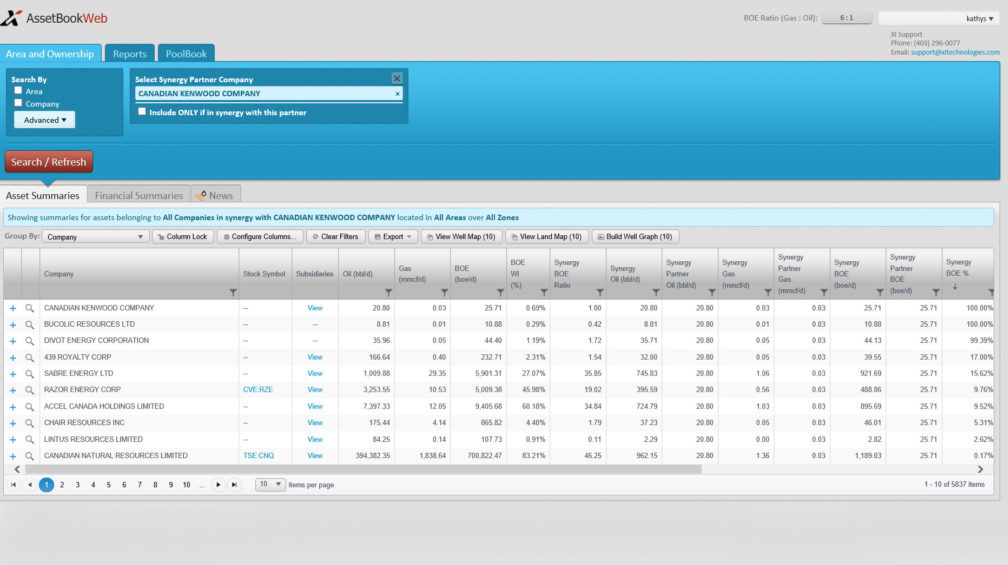This screenshot has height=565, width=1008.
Task: Open View Land Map (10)
Action: 546,237
